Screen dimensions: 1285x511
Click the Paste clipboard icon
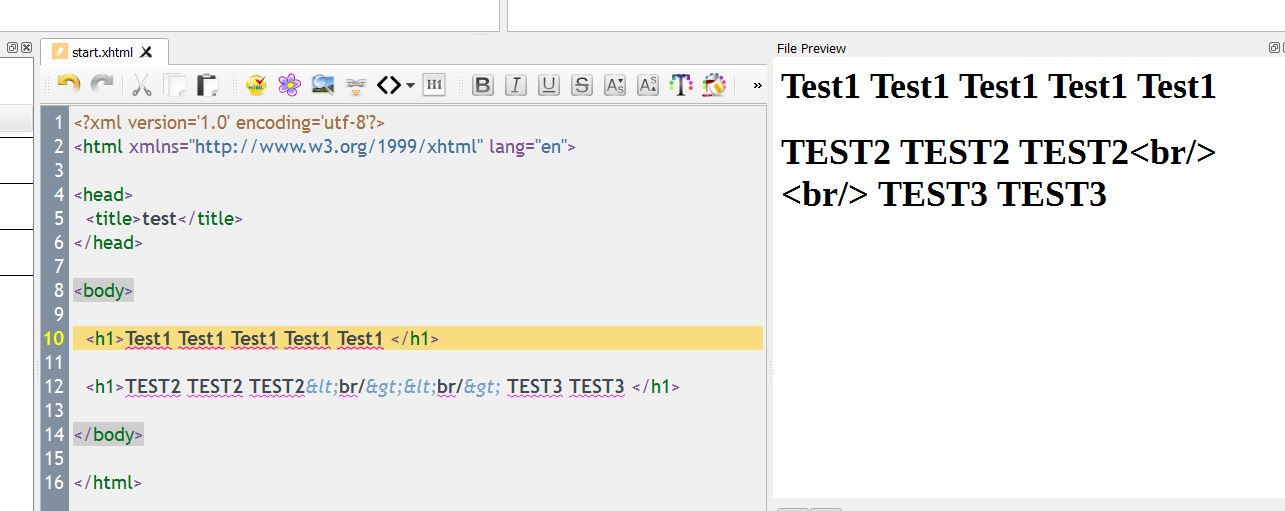pyautogui.click(x=207, y=85)
